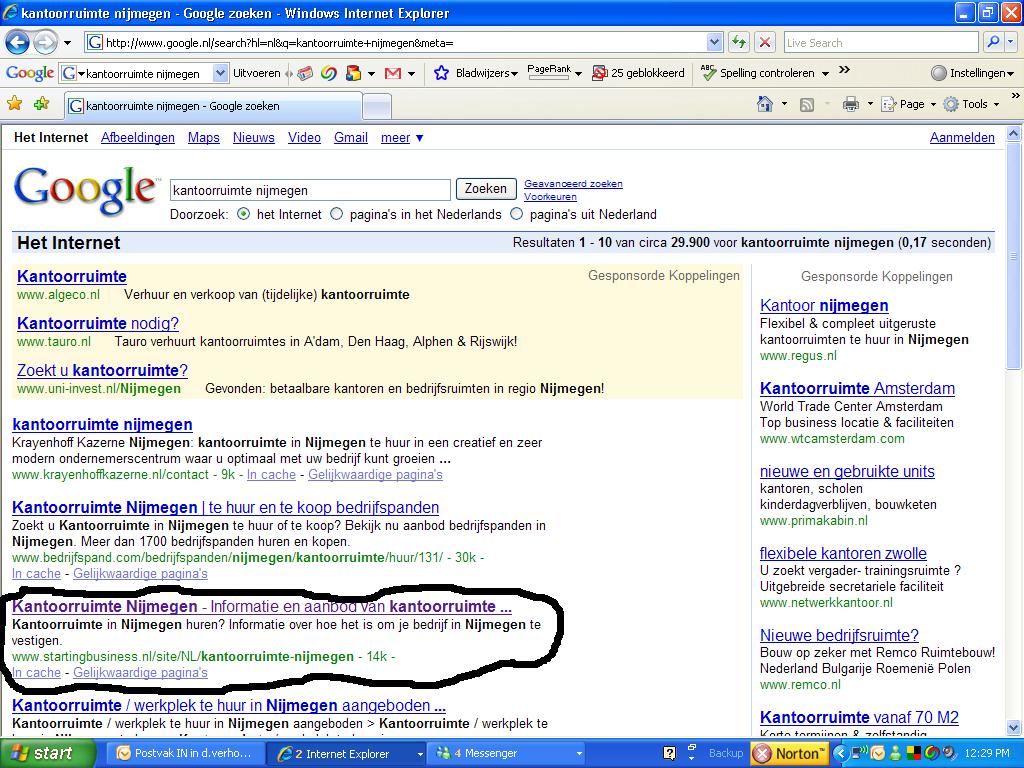Click the Refresh page icon
The height and width of the screenshot is (768, 1024).
(739, 43)
